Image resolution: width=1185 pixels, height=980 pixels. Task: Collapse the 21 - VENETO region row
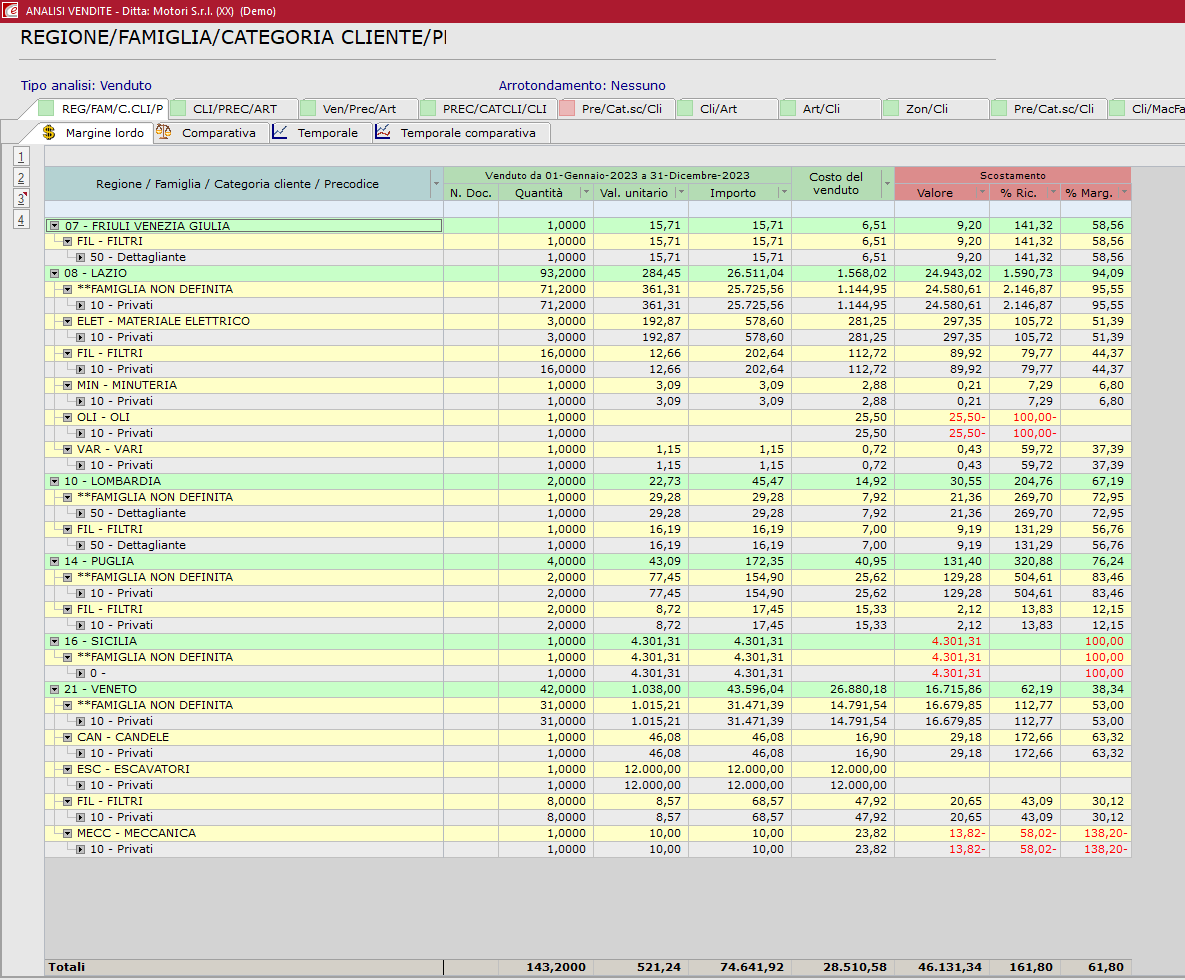point(55,689)
